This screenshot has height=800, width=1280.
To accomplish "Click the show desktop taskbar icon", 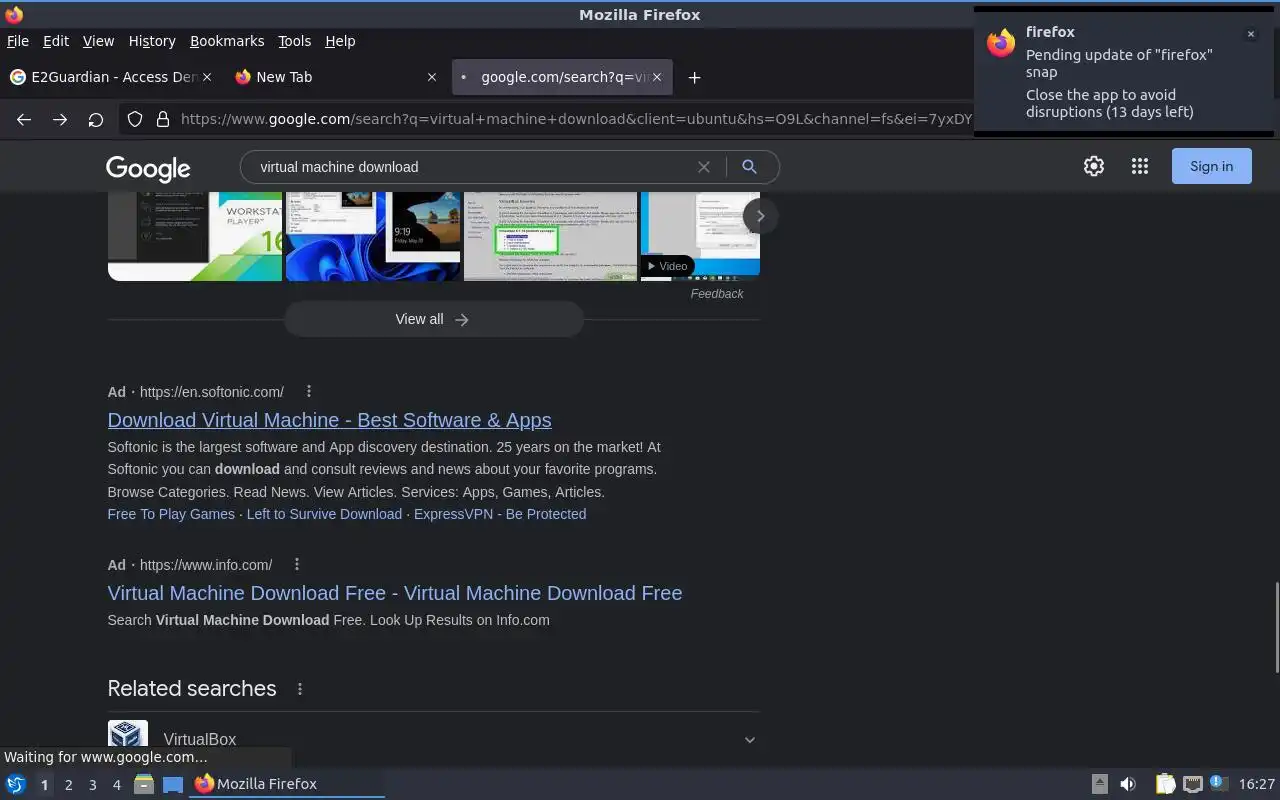I will [x=173, y=784].
